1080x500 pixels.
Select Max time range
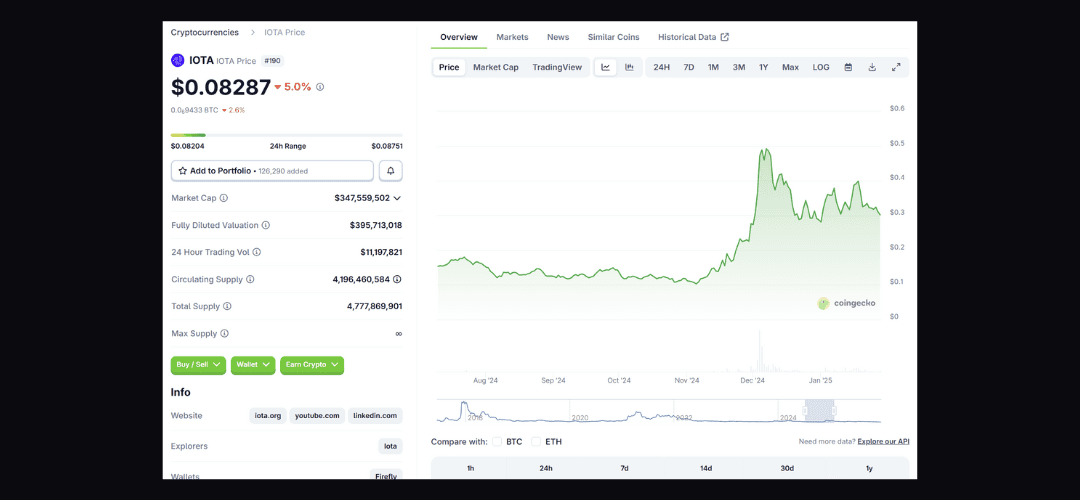(791, 67)
